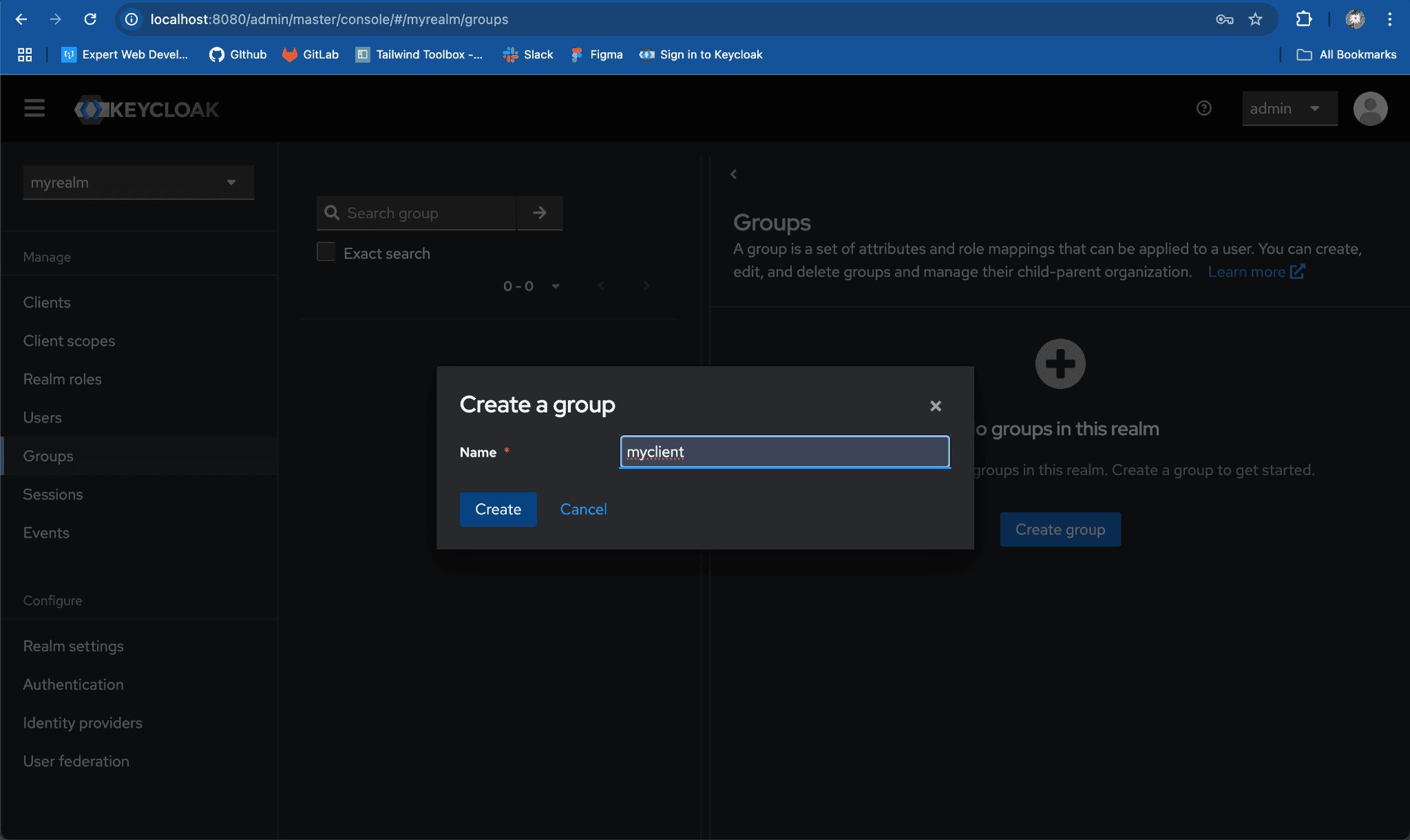1410x840 pixels.
Task: Click the search group arrow button
Action: pos(540,213)
